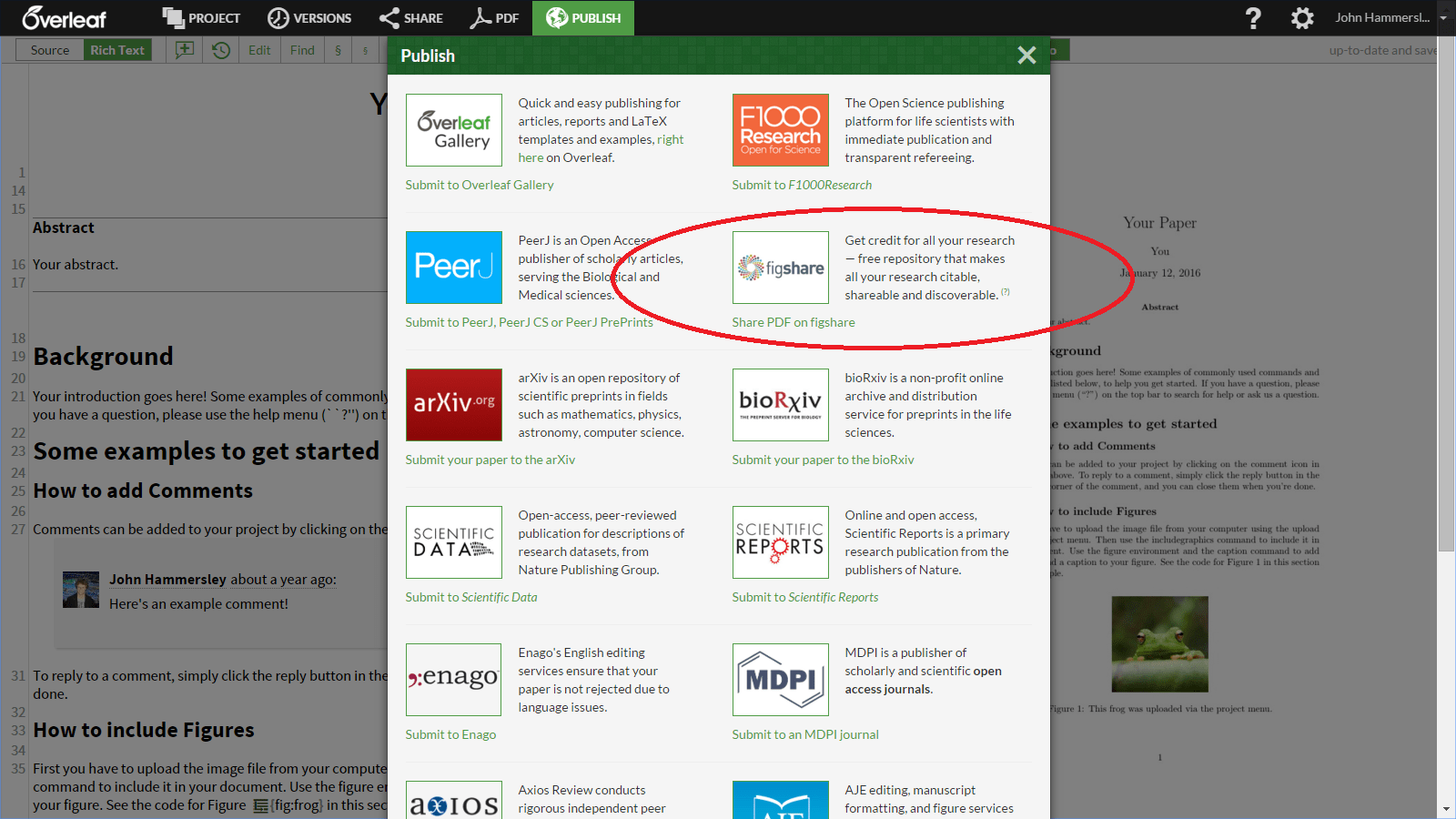This screenshot has height=819, width=1456.
Task: Open the PDF menu
Action: point(494,18)
